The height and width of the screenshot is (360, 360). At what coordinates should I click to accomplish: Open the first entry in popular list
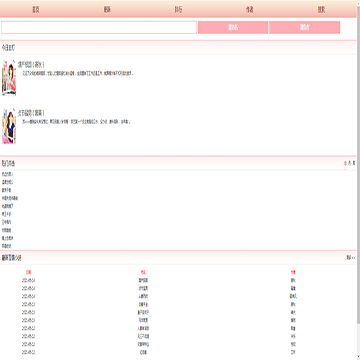click(x=8, y=174)
